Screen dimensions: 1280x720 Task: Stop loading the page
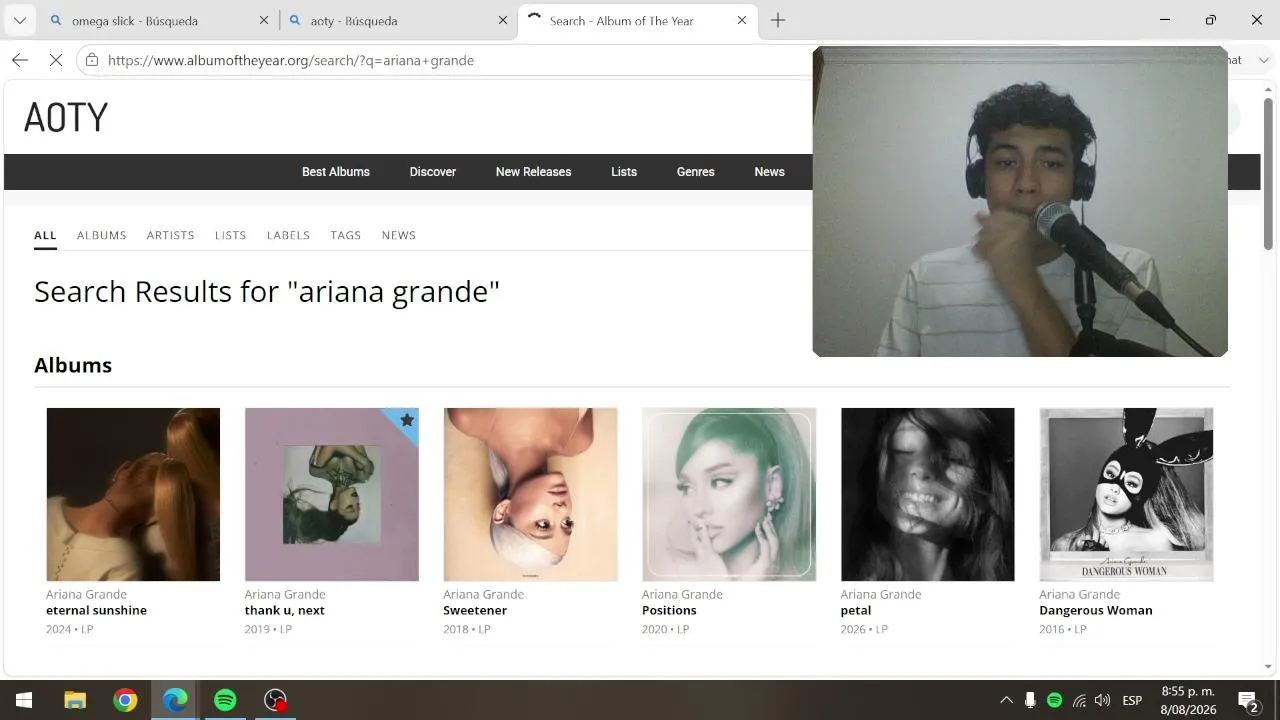point(56,60)
